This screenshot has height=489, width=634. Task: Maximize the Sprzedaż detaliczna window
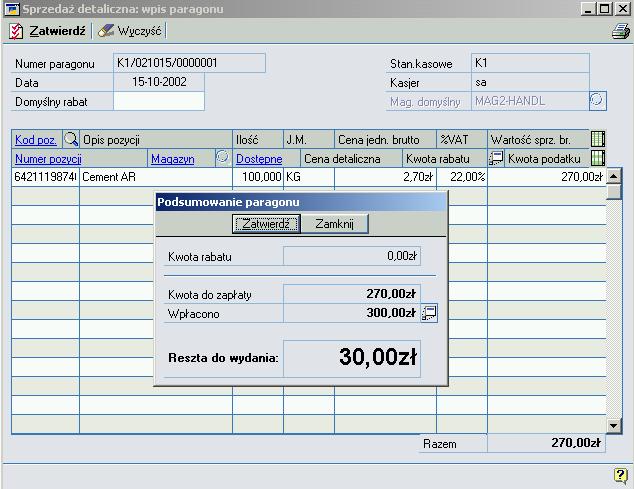(604, 8)
